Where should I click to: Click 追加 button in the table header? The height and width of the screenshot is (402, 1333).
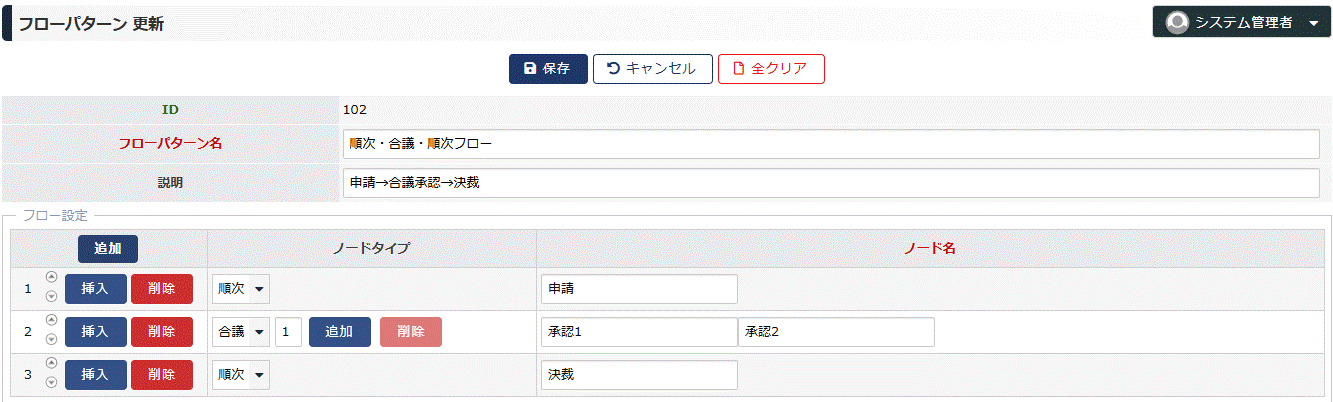[x=108, y=249]
